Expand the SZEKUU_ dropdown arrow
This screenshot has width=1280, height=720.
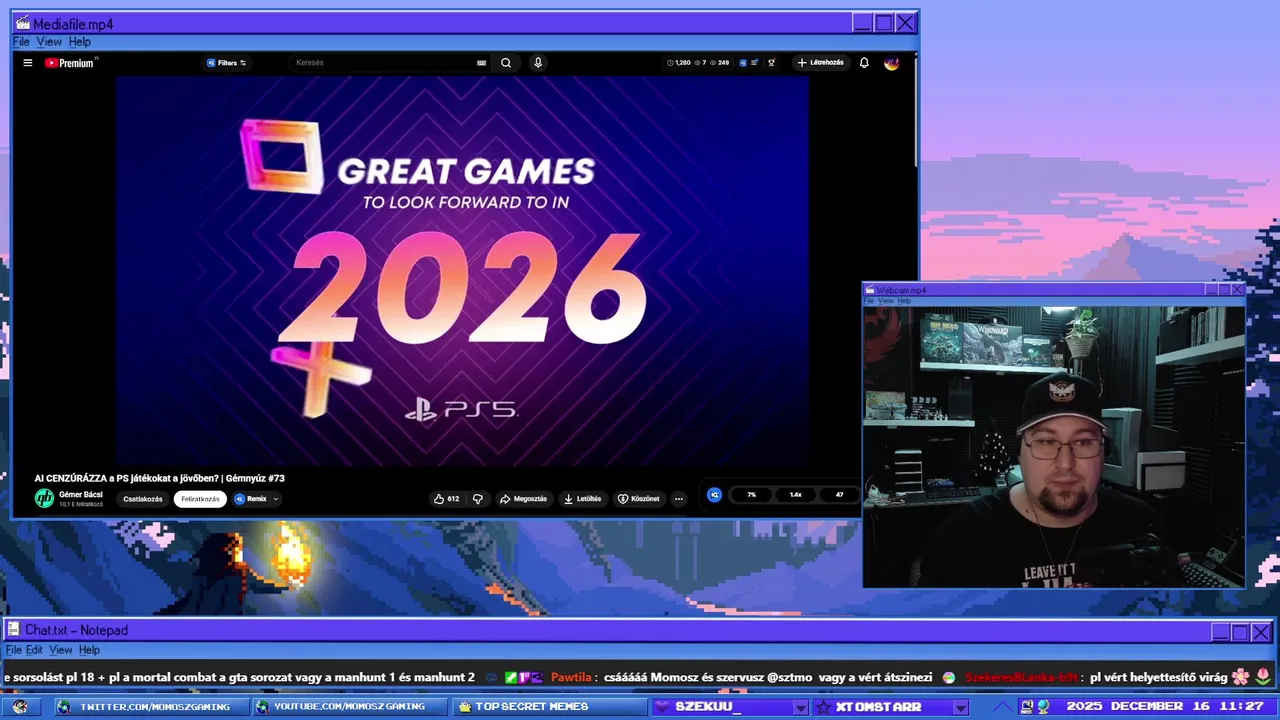(800, 707)
